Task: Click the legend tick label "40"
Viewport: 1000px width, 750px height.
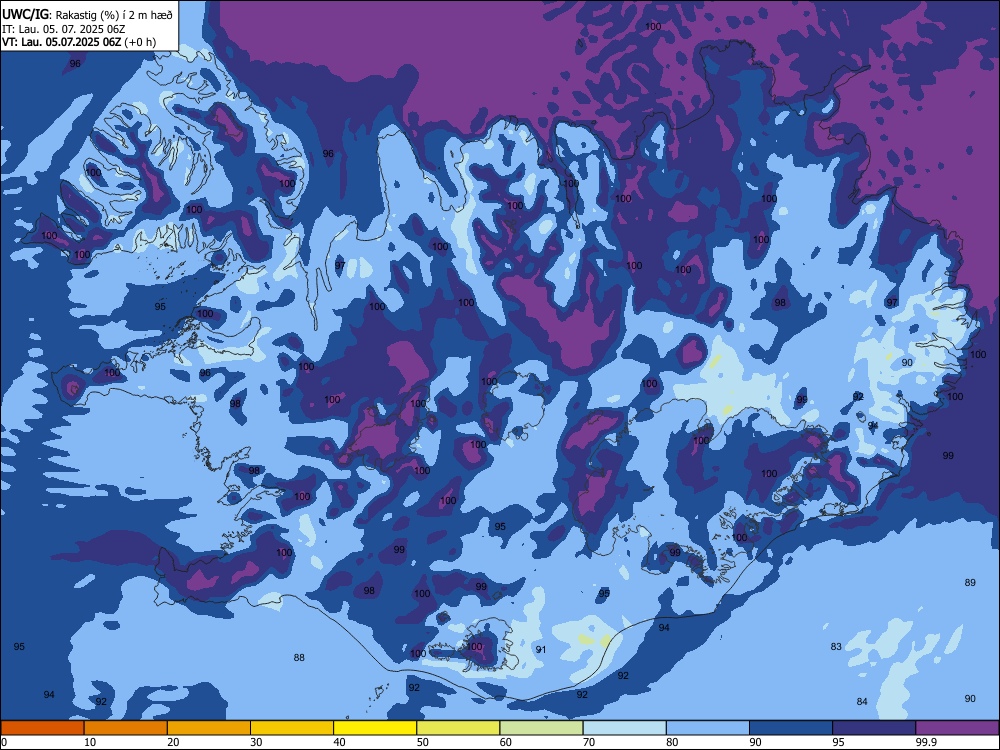Action: pos(339,742)
